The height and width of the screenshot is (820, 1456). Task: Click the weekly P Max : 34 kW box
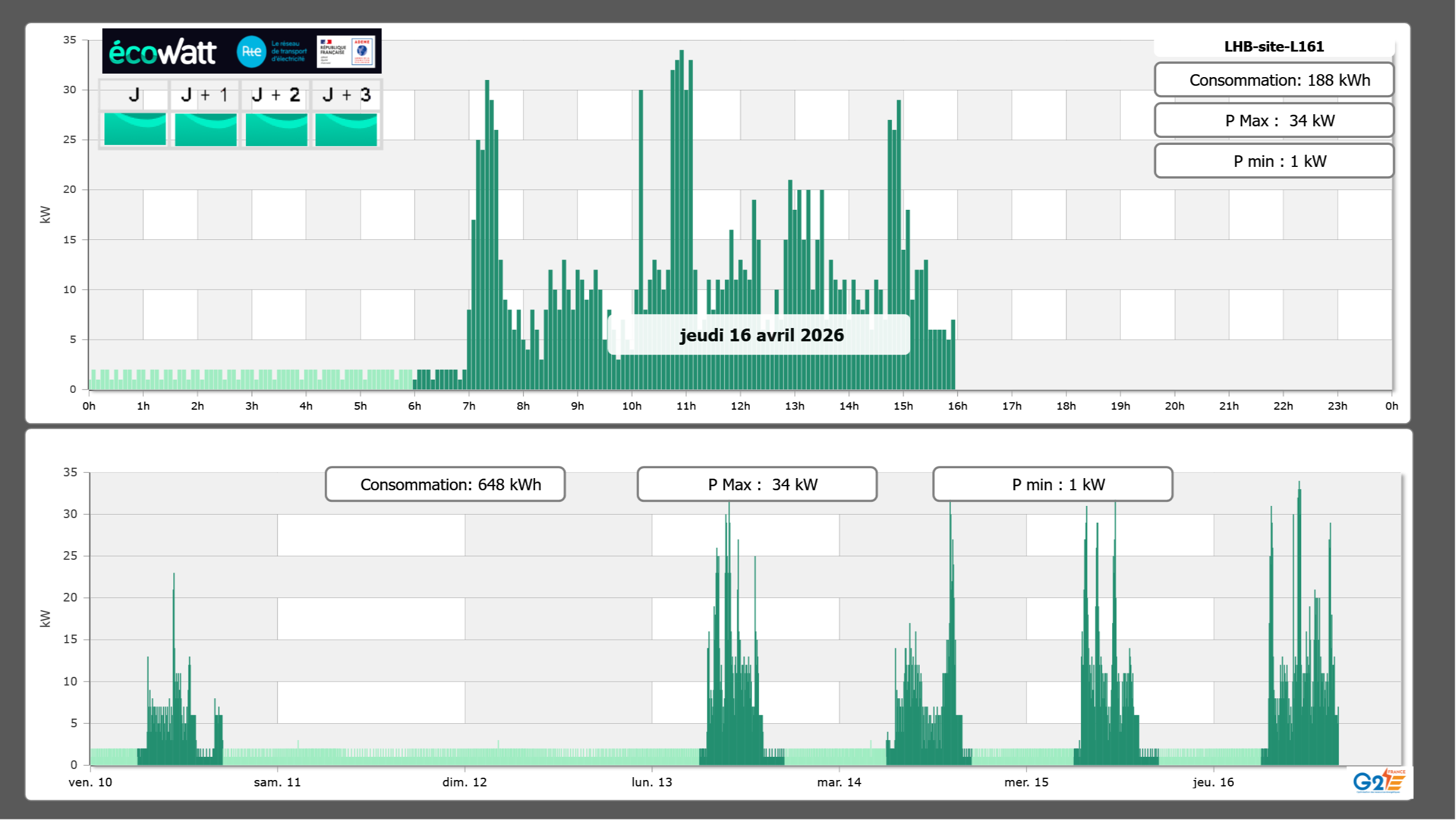click(x=757, y=484)
